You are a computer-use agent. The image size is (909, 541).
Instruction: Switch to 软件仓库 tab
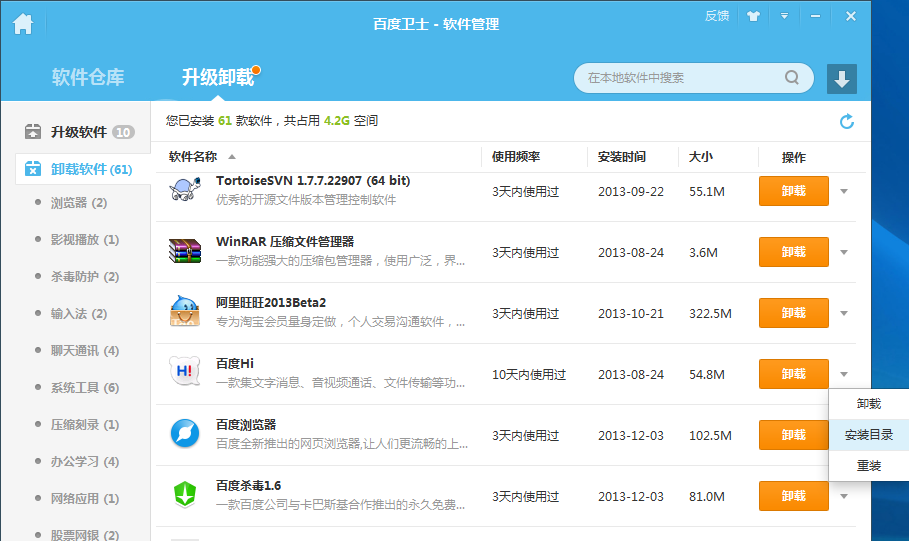click(x=88, y=77)
